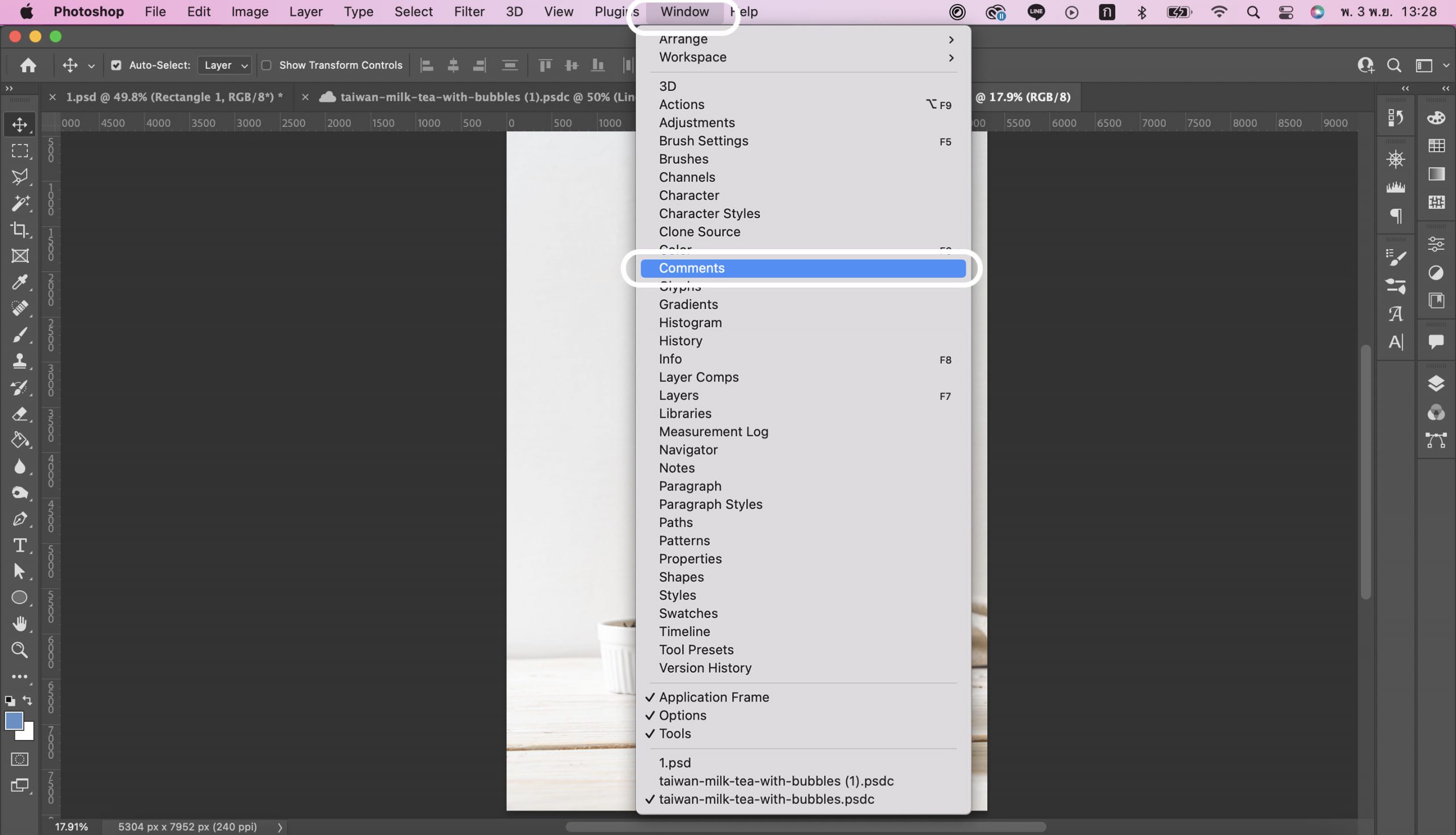
Task: Click the blue foreground color swatch
Action: coord(13,720)
